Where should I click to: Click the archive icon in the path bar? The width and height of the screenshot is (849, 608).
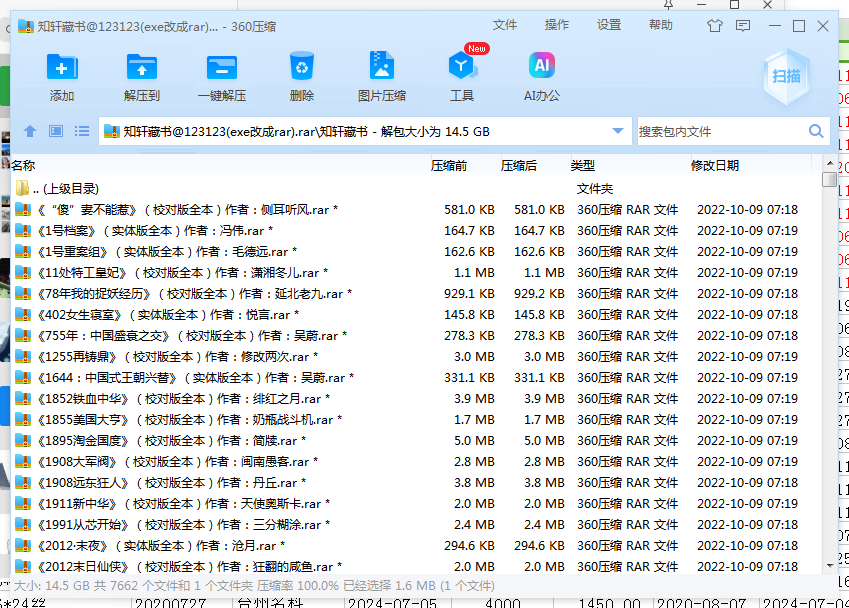(112, 131)
